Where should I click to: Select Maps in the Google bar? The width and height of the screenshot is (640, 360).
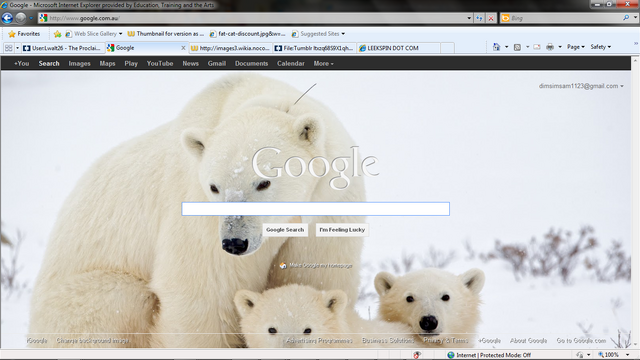tap(107, 64)
